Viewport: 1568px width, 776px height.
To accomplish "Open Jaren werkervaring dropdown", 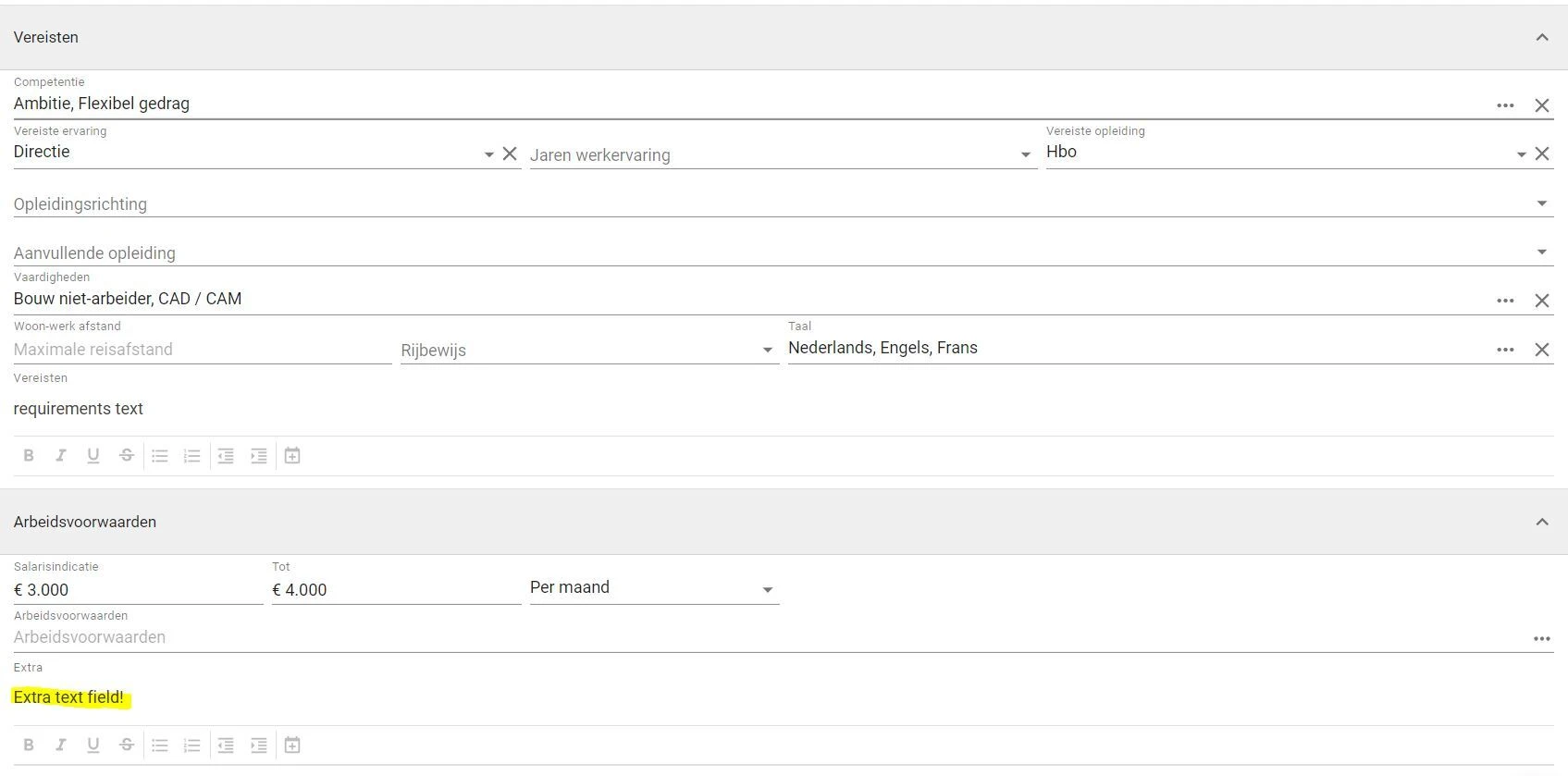I will pos(1025,155).
